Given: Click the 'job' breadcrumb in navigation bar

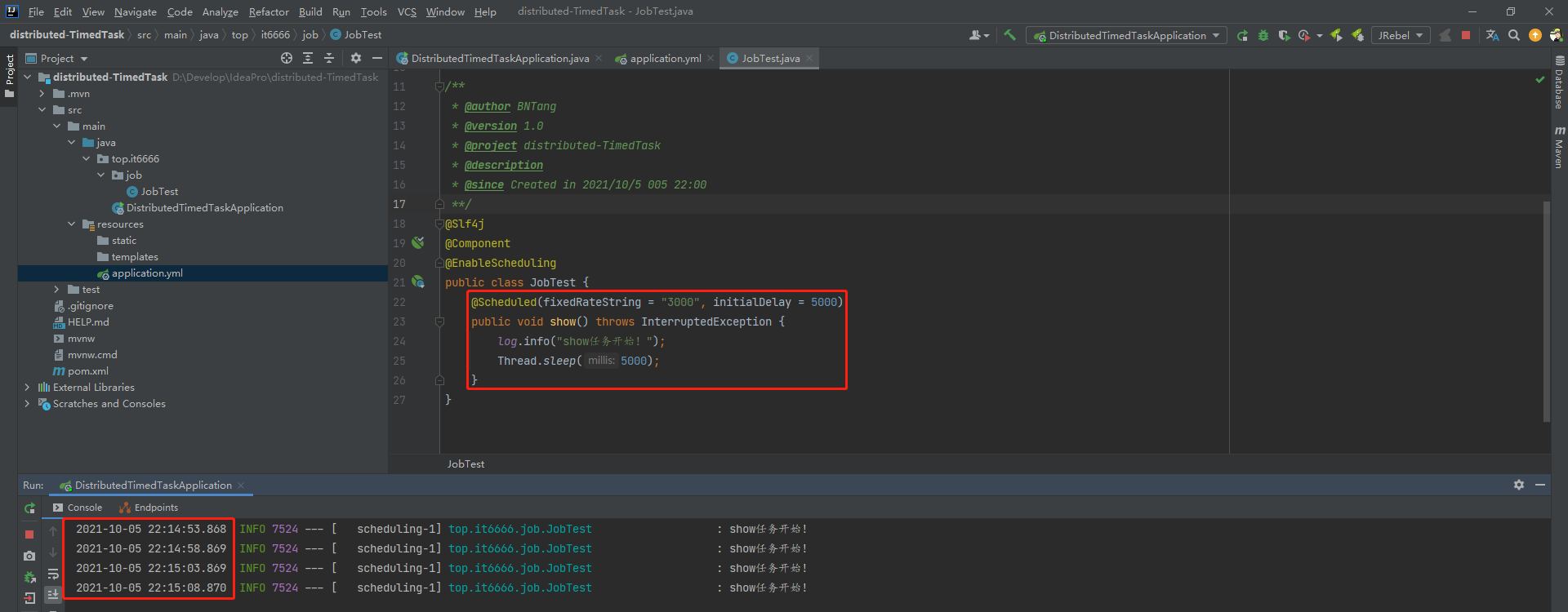Looking at the screenshot, I should point(310,35).
